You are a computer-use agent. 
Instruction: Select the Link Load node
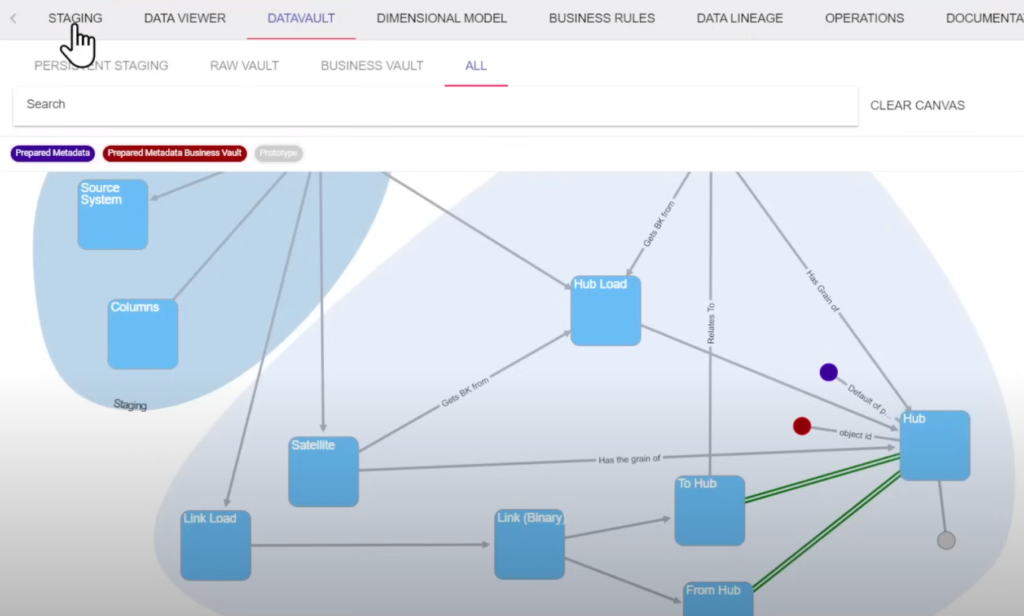point(214,546)
